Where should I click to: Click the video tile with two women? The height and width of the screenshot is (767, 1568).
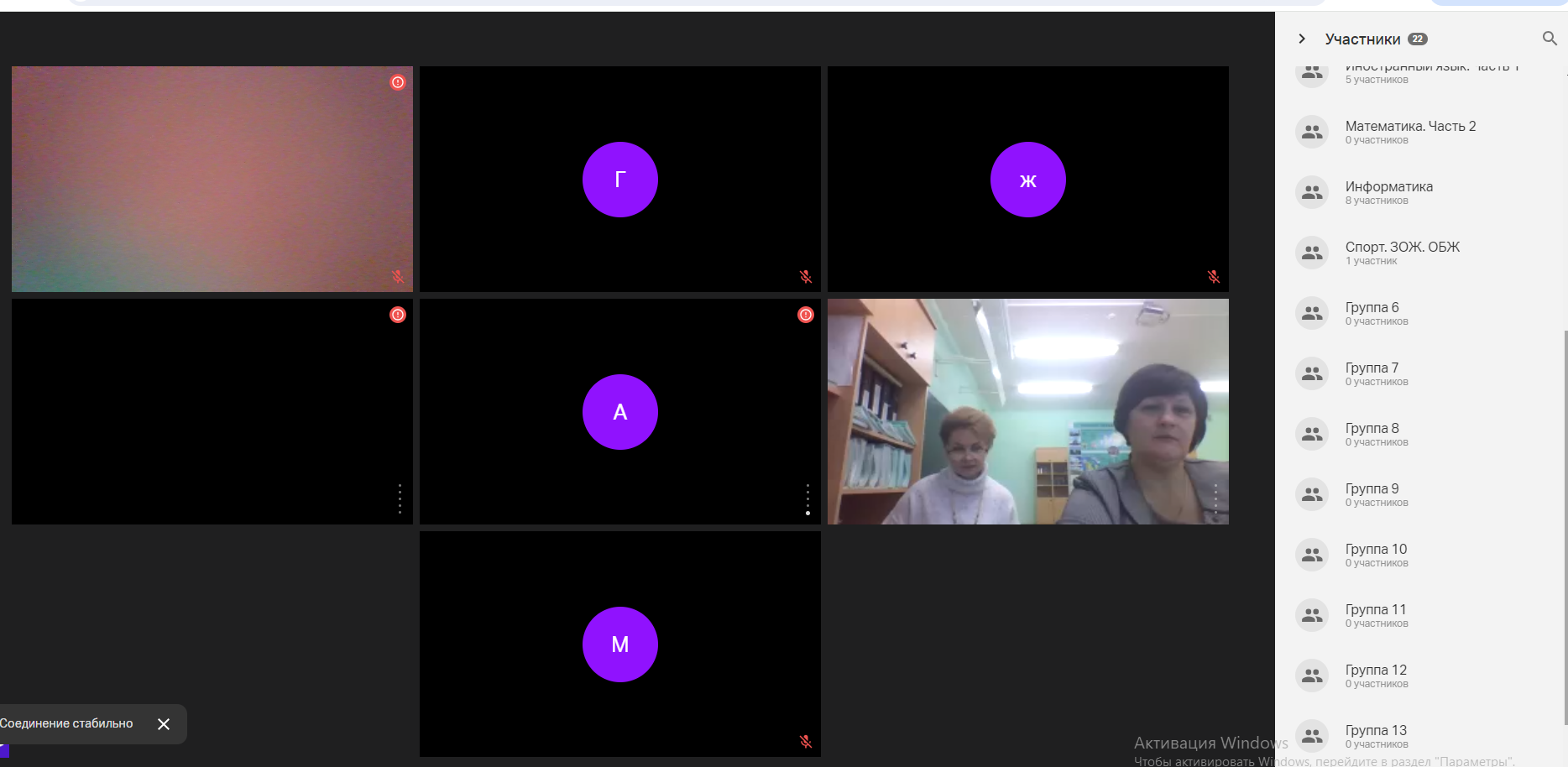(1027, 411)
